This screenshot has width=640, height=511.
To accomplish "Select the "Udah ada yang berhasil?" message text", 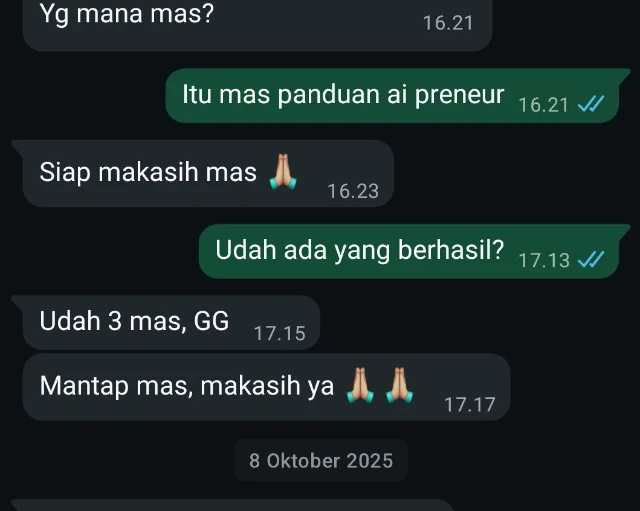I will click(360, 251).
